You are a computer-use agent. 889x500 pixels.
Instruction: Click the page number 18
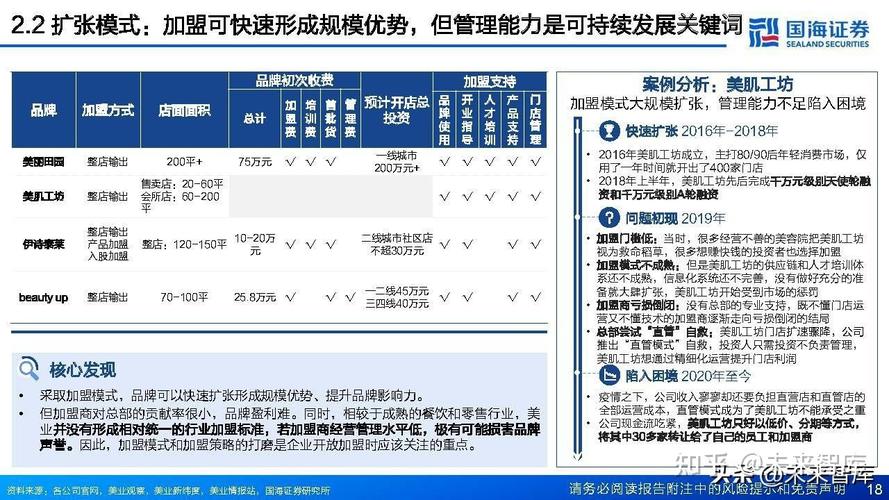(x=874, y=489)
